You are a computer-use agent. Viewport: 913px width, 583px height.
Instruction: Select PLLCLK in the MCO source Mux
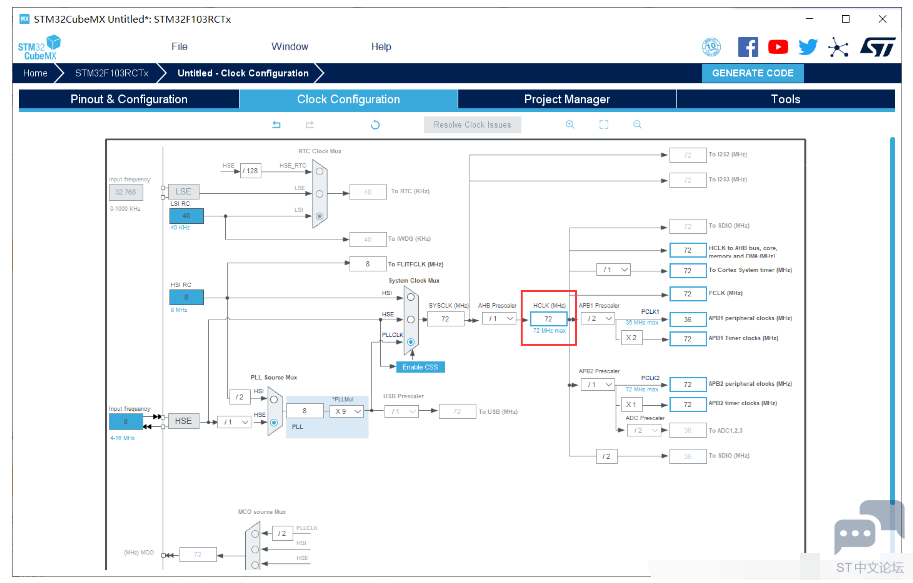point(255,533)
